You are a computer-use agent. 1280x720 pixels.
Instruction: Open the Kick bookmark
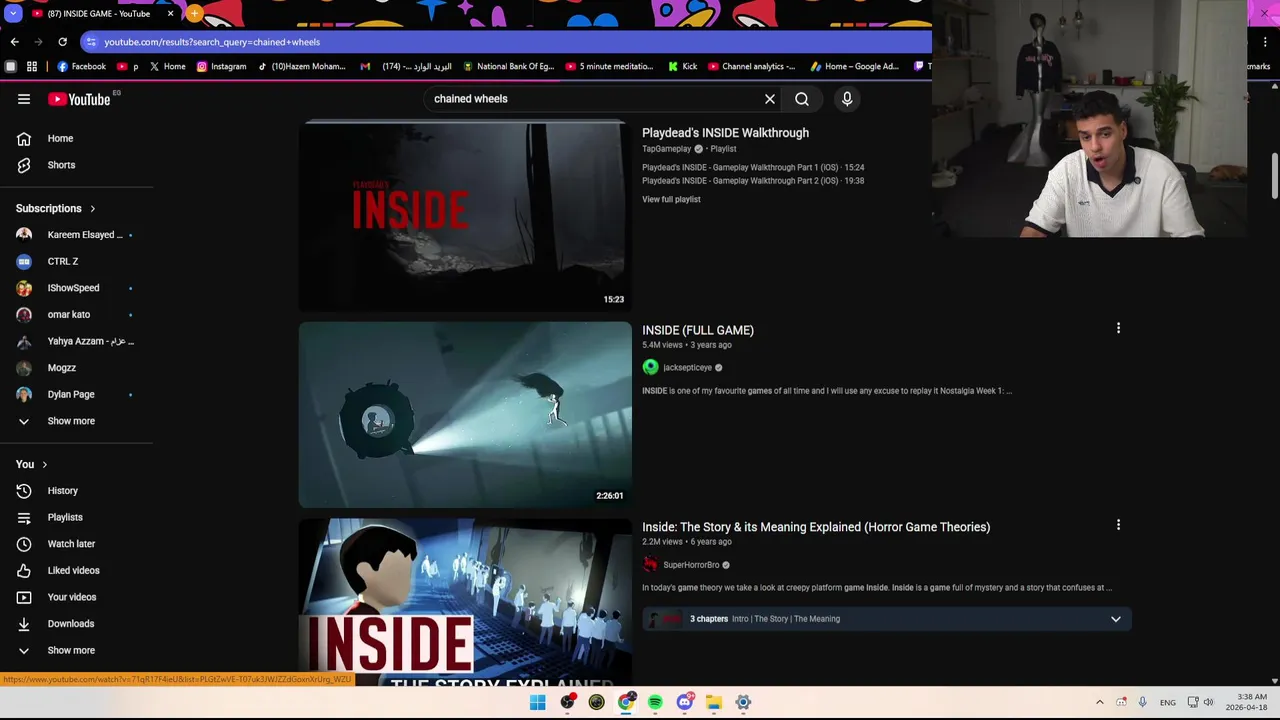tap(683, 67)
